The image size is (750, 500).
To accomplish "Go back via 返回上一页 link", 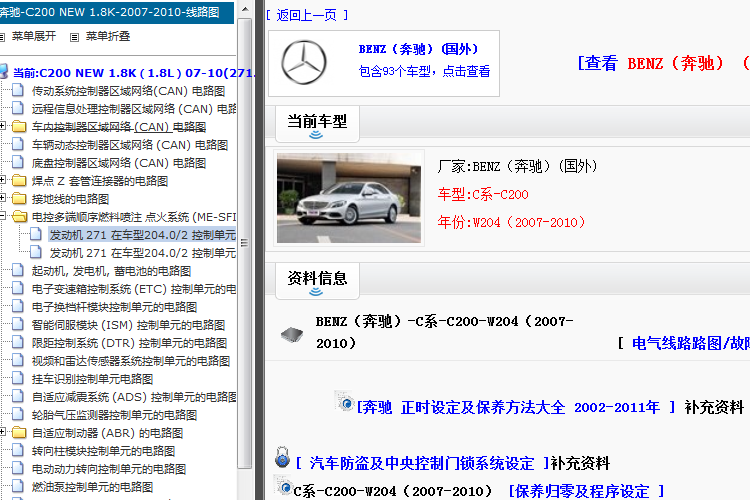I will (307, 15).
